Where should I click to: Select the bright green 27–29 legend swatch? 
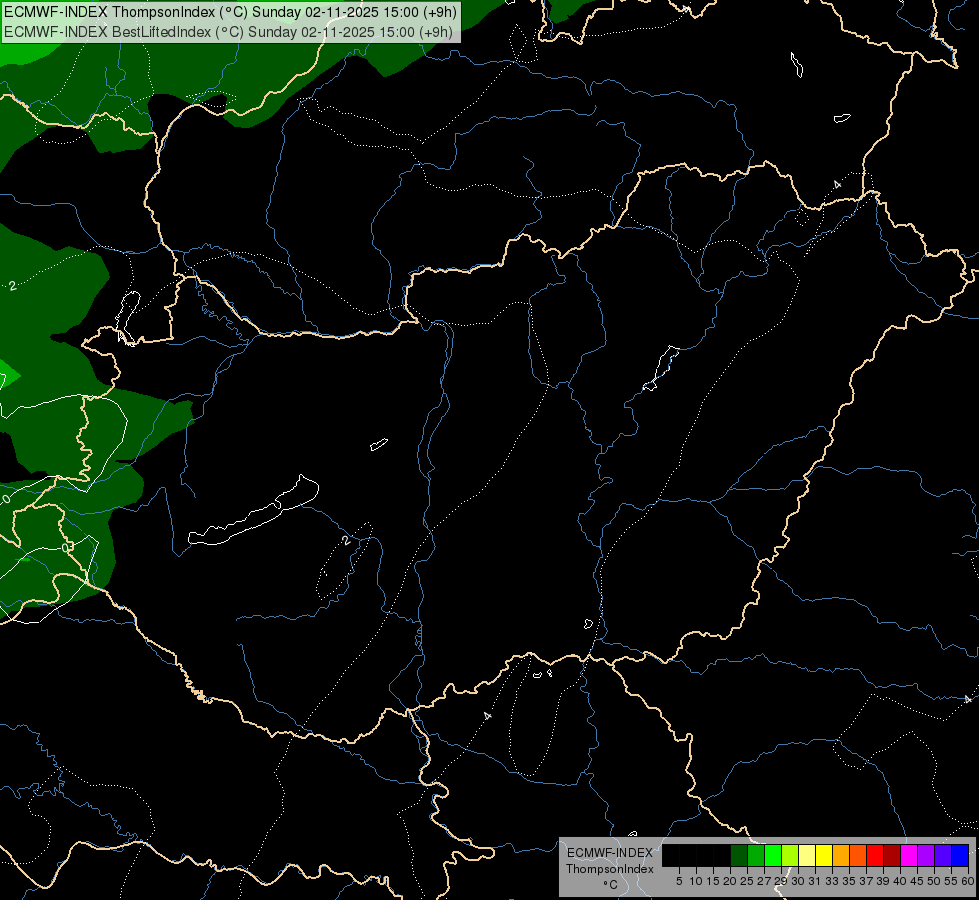773,855
